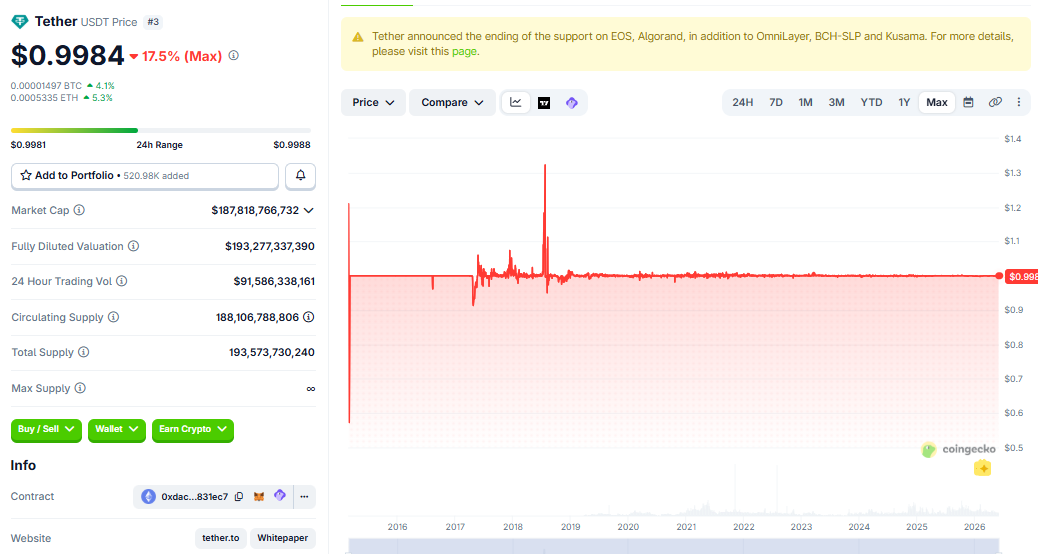Screen dimensions: 1038x554
Task: Add contract to MetaMask via fox icon
Action: point(259,496)
